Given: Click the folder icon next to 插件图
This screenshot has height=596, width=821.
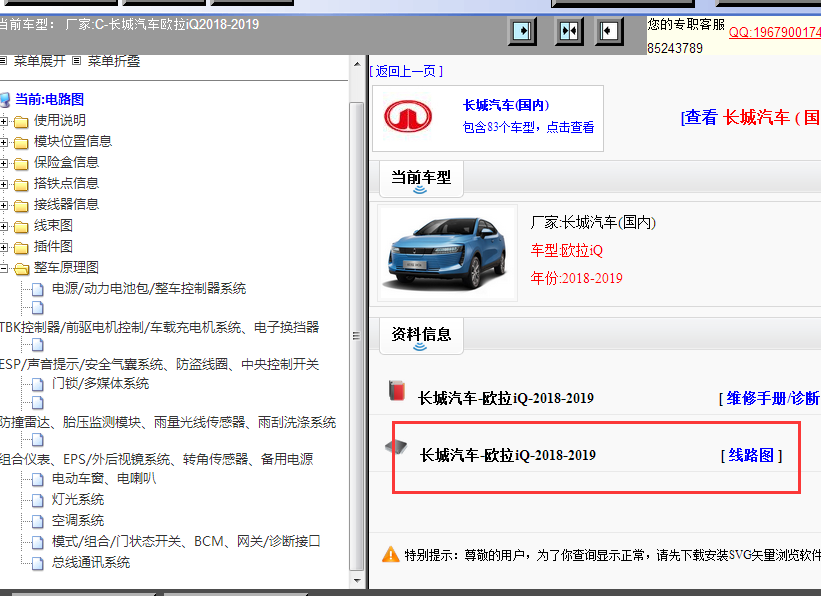Looking at the screenshot, I should [x=21, y=247].
